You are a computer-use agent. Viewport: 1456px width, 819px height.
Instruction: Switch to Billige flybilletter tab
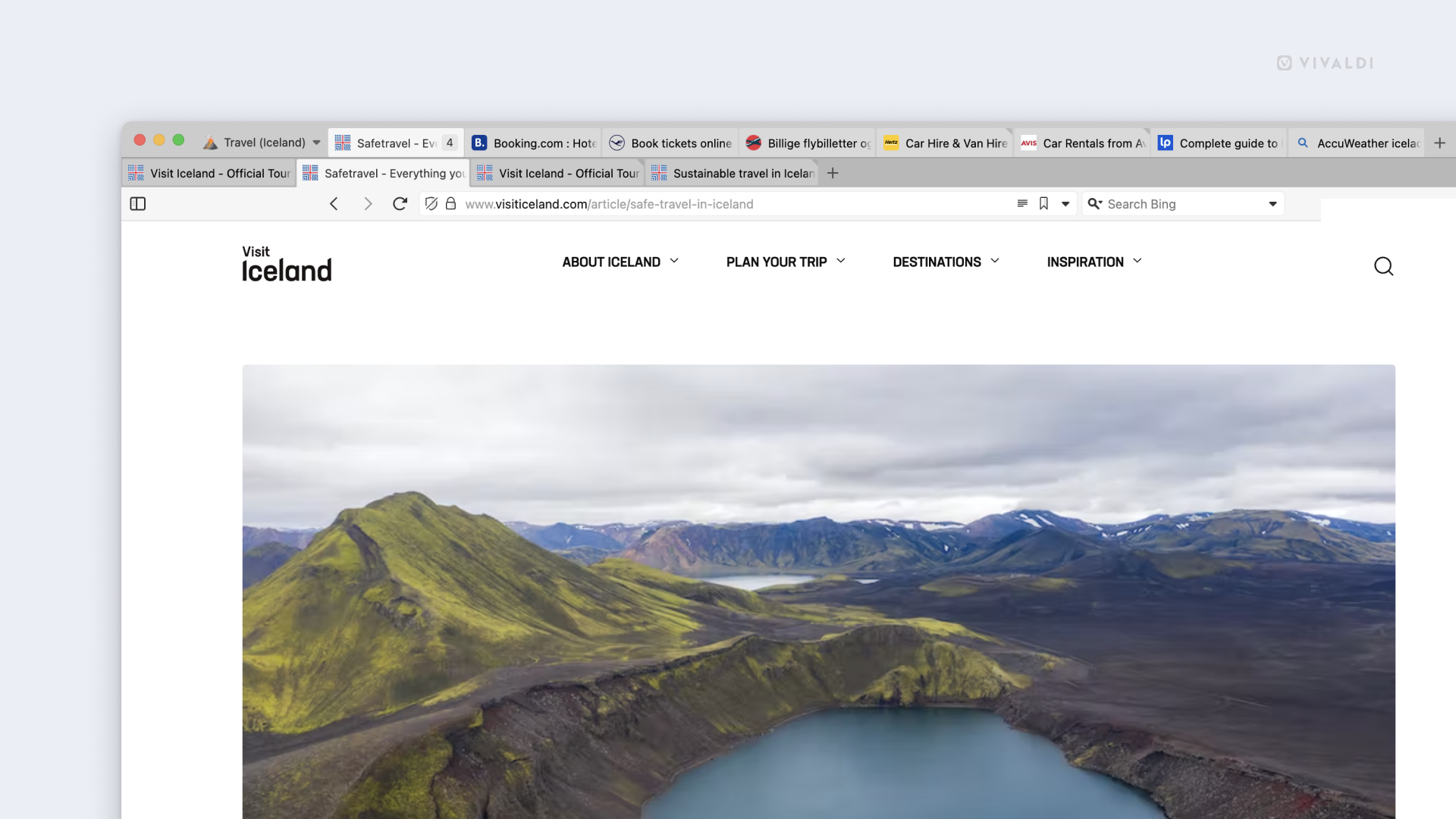pyautogui.click(x=807, y=143)
